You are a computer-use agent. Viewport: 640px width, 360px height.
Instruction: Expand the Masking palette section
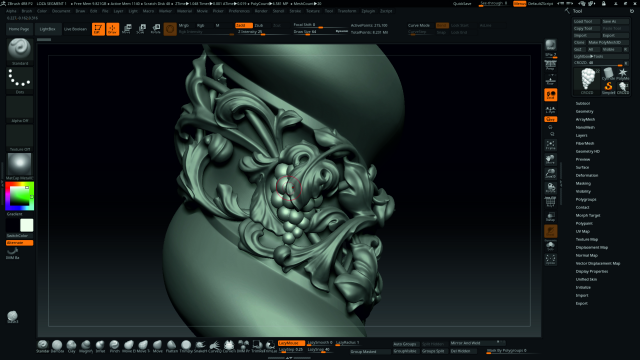click(x=583, y=184)
